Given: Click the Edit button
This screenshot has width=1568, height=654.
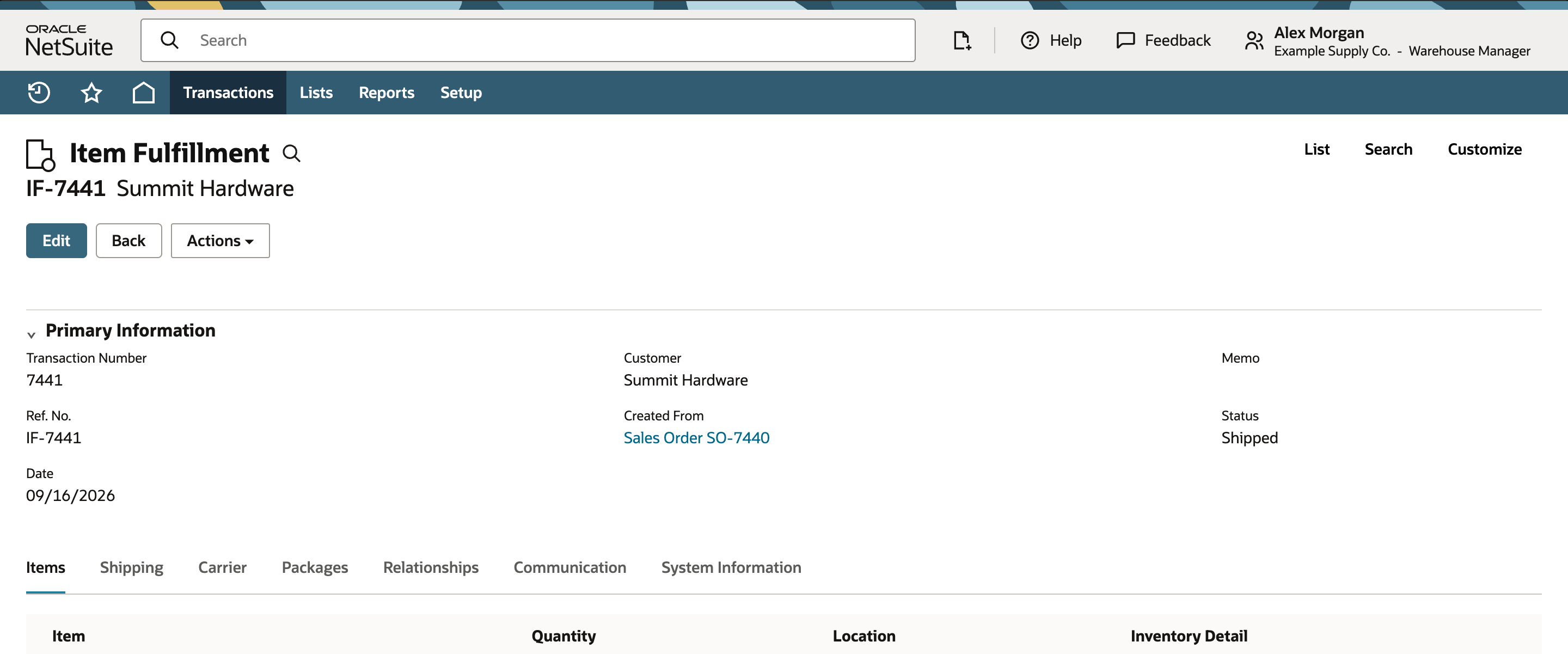Looking at the screenshot, I should (x=57, y=241).
